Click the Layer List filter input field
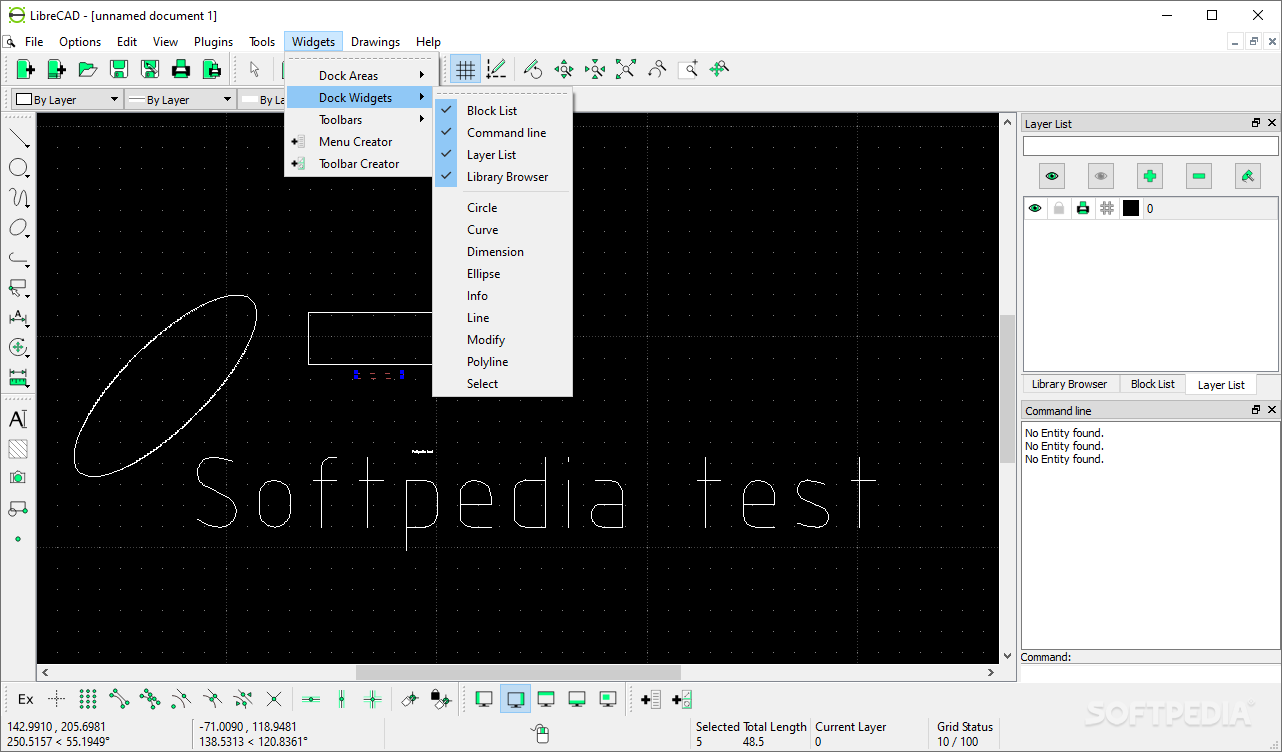Screen dimensions: 1282x752 pyautogui.click(x=1150, y=146)
